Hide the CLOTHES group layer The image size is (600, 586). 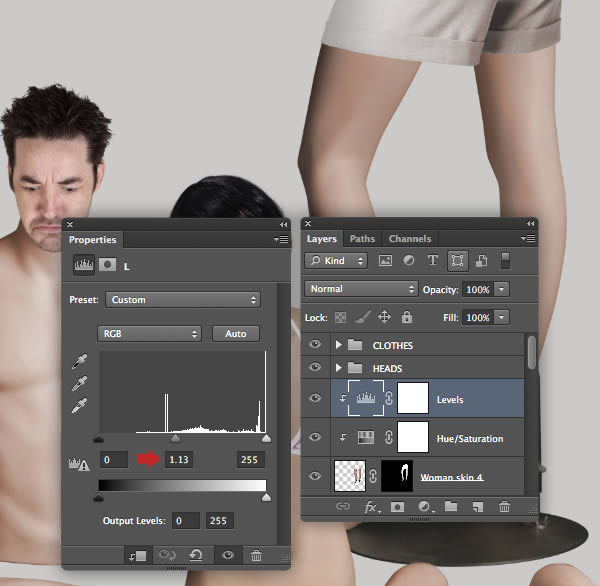[316, 345]
